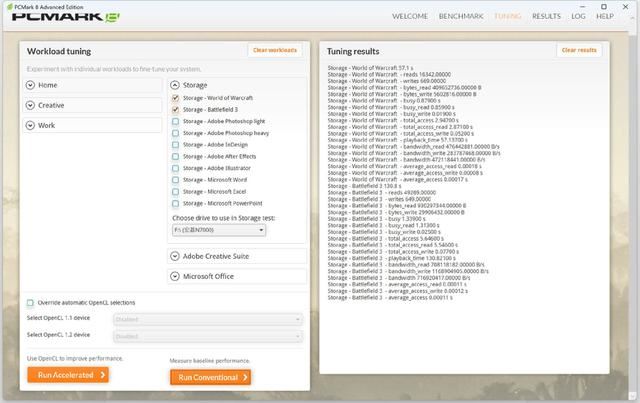Expand the Microsoft Office section
Viewport: 640px width, 403px height.
pyautogui.click(x=175, y=276)
